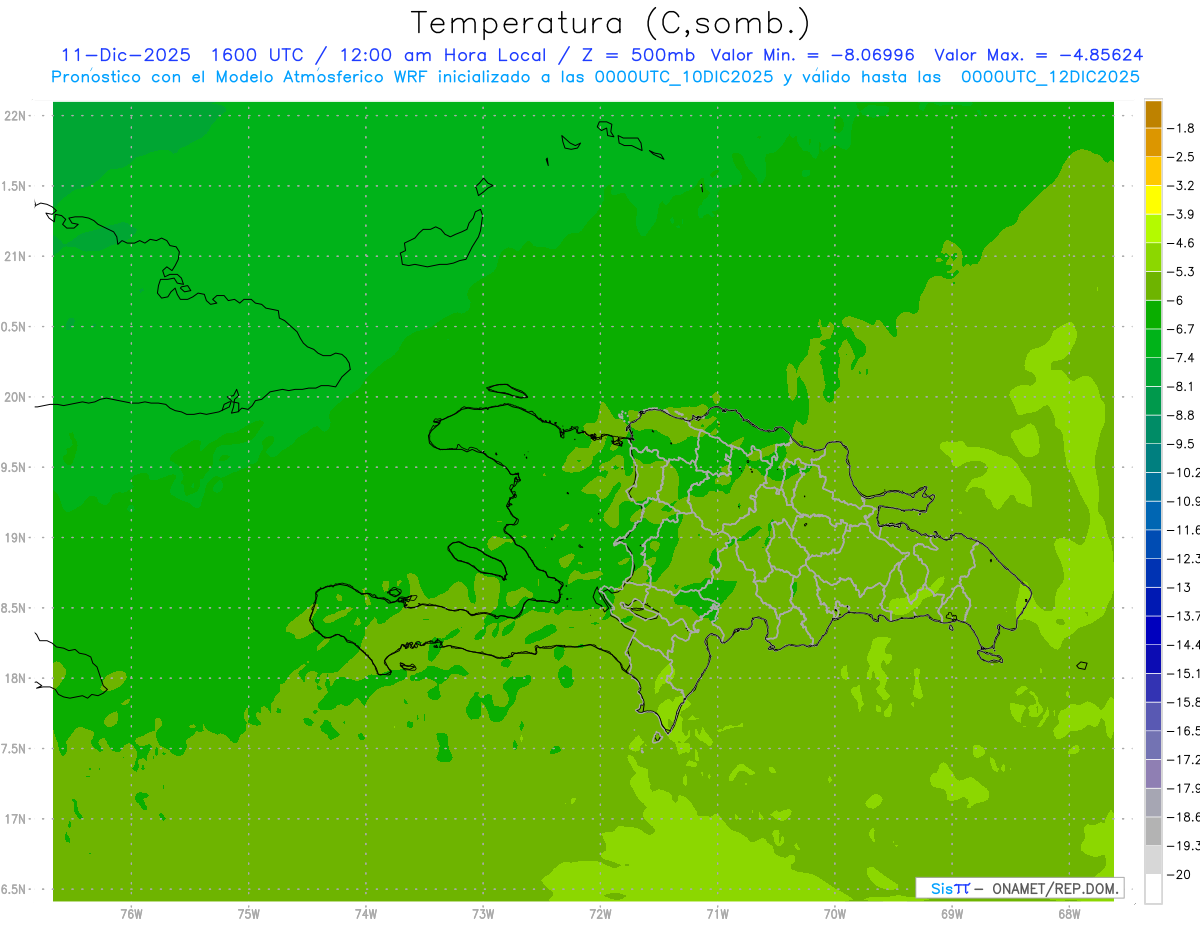The height and width of the screenshot is (927, 1200).
Task: Click the '-1.8' colorbar label
Action: [x=1182, y=128]
